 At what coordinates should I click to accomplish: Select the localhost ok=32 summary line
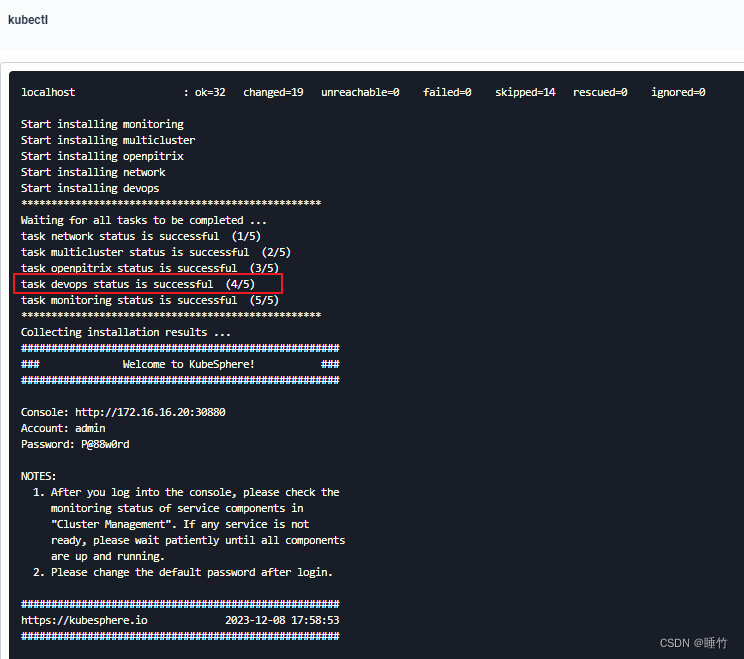pyautogui.click(x=363, y=92)
